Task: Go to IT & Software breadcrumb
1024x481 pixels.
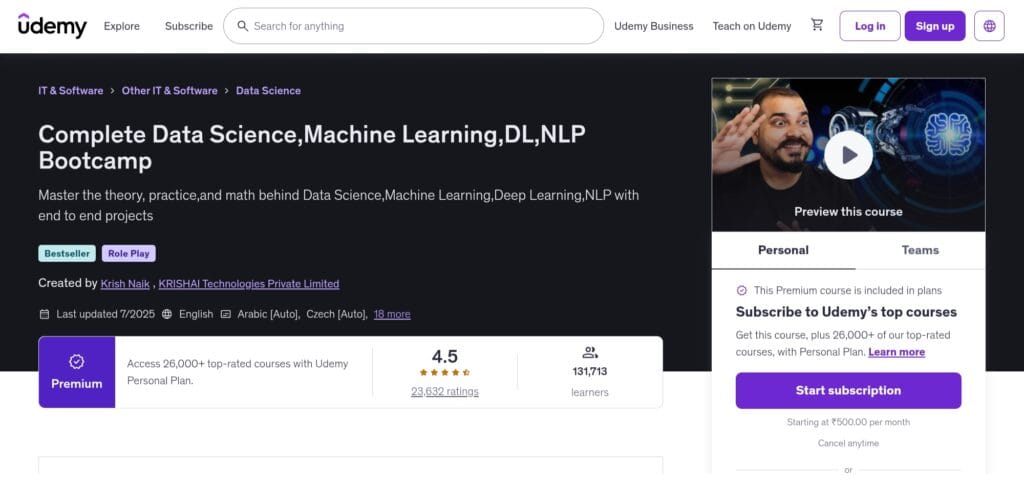Action: (x=71, y=91)
